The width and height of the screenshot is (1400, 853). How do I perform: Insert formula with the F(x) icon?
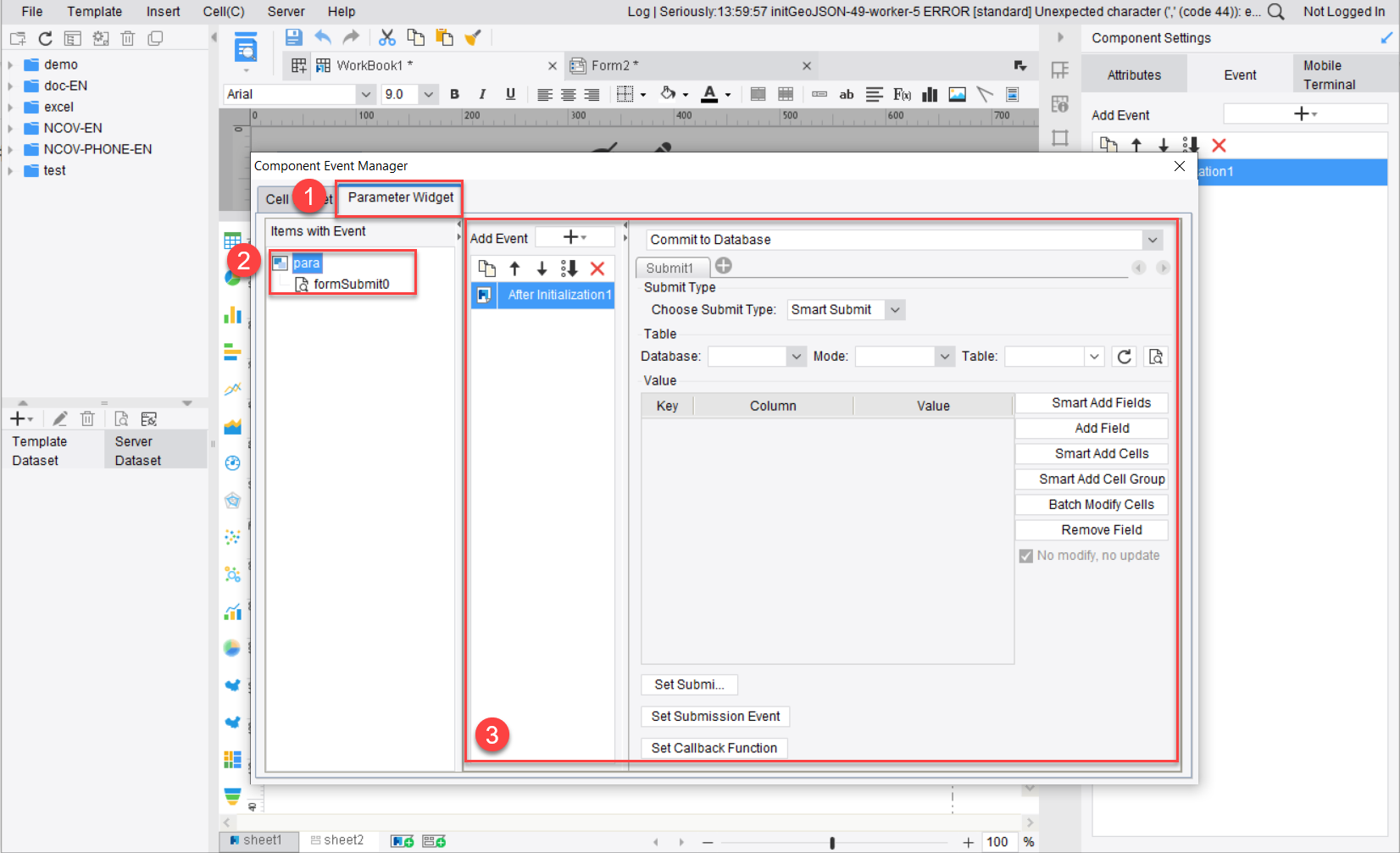coord(903,94)
